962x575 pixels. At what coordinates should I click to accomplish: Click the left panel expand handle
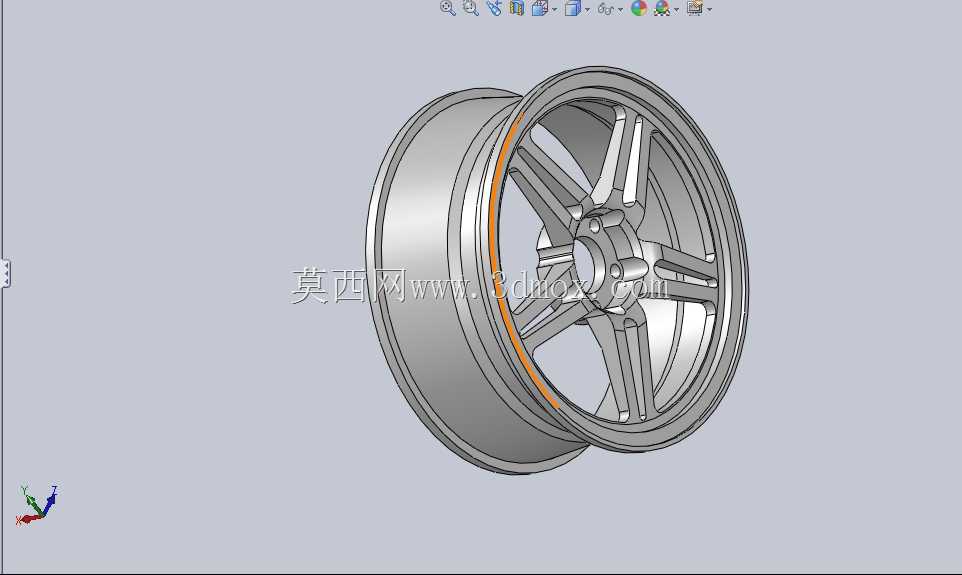pos(6,273)
